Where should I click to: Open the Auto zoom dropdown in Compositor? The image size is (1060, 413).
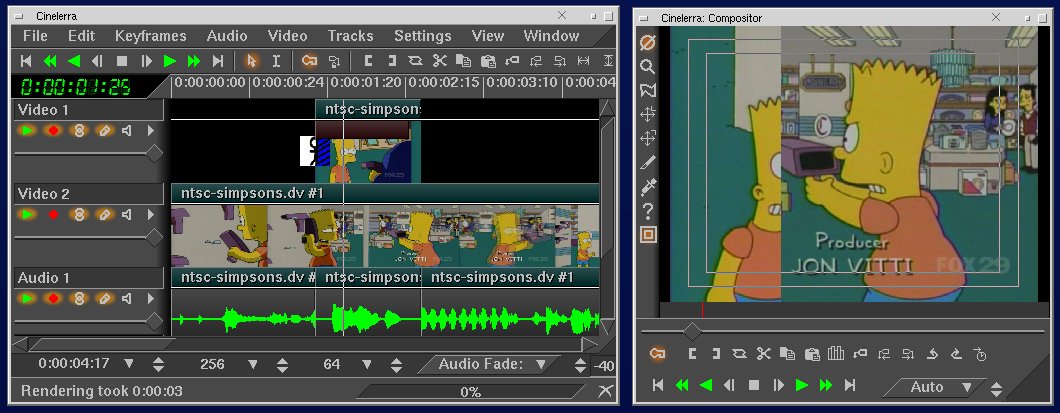[966, 387]
